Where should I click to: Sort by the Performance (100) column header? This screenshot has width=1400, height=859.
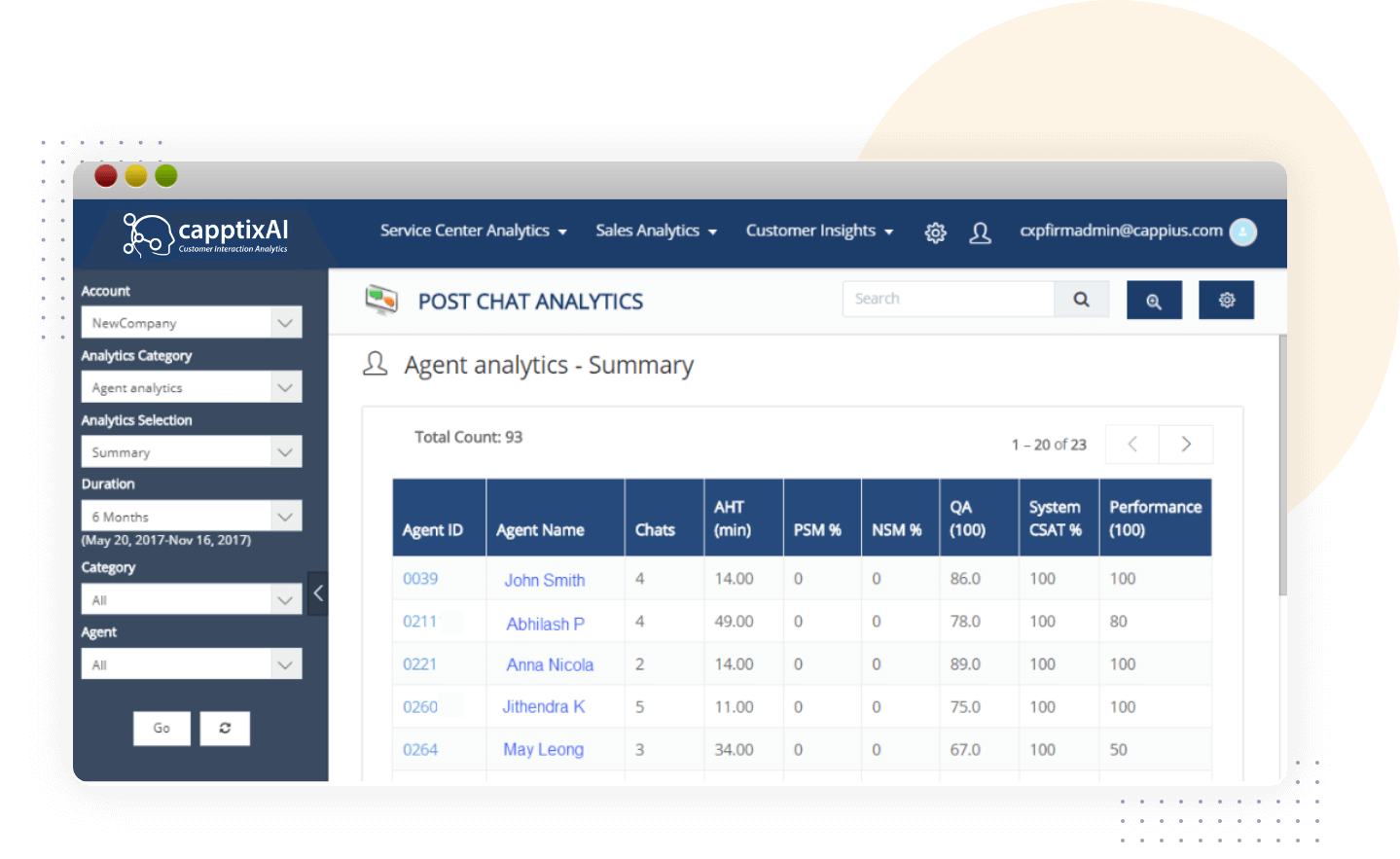1155,518
